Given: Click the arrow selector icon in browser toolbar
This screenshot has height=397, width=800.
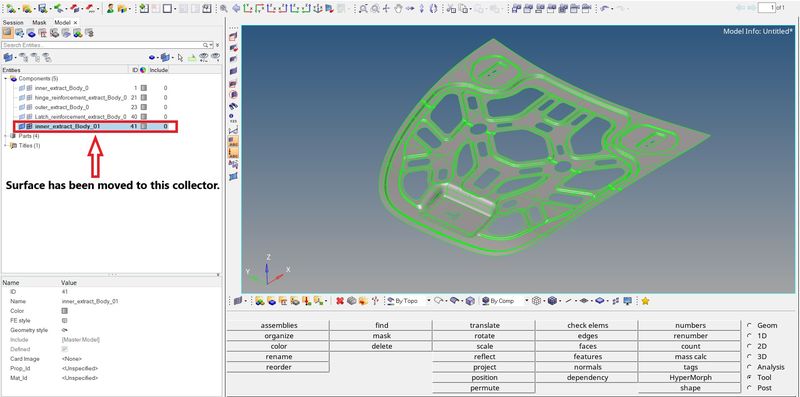Looking at the screenshot, I should pyautogui.click(x=180, y=58).
